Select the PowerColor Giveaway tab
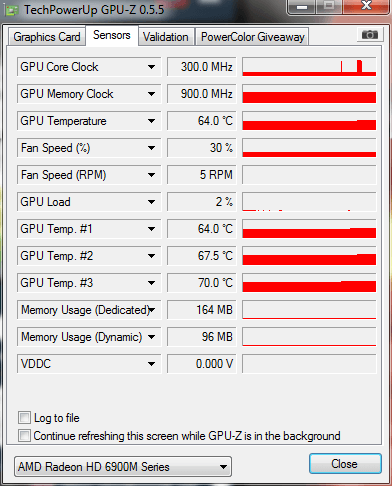The image size is (392, 486). 253,37
